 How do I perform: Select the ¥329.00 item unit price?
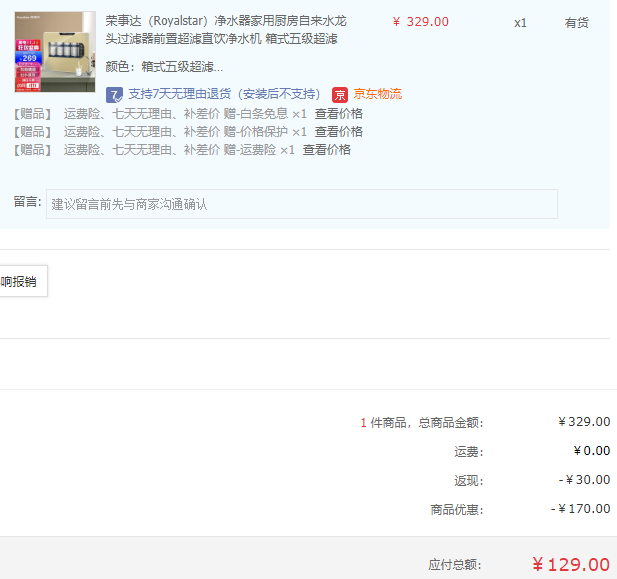(x=421, y=22)
